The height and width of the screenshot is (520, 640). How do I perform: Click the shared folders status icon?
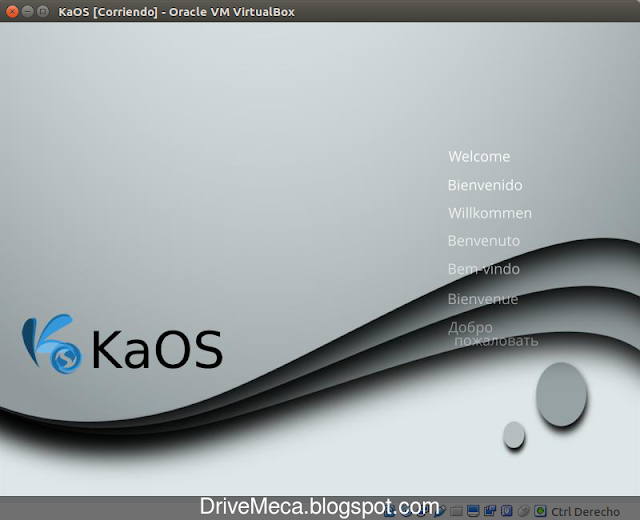tap(456, 511)
